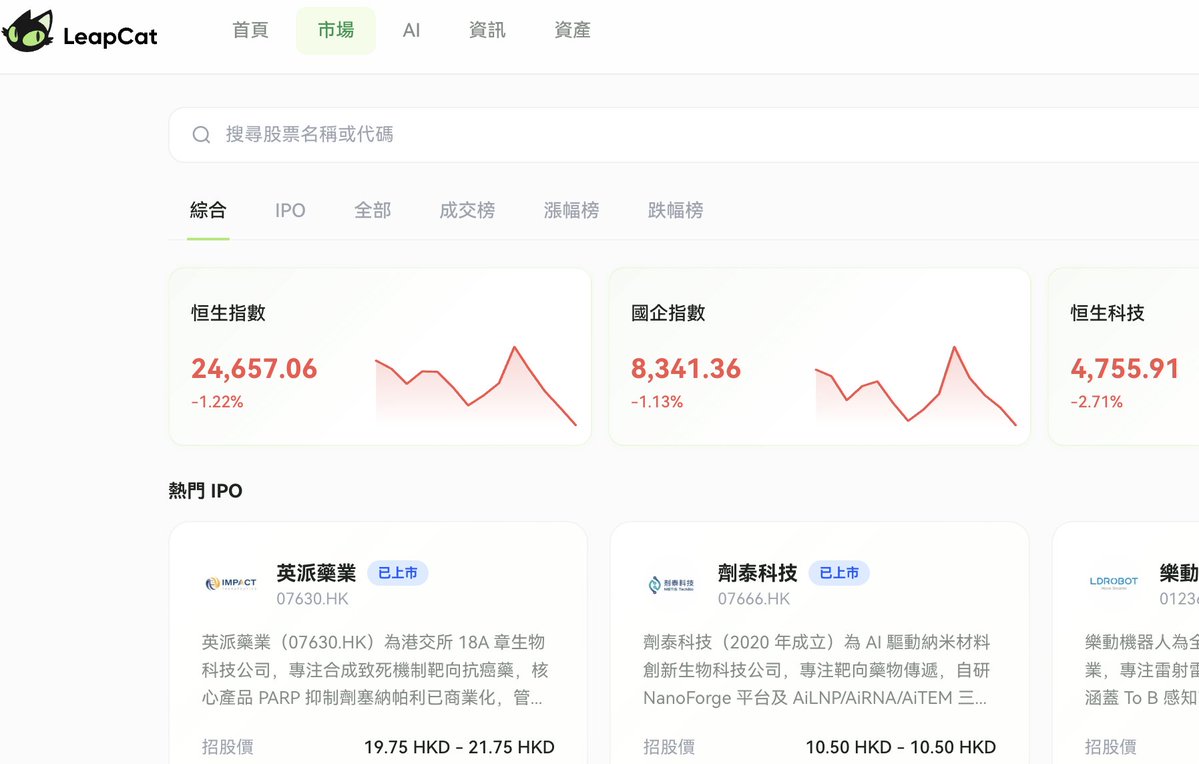Click the LDROBOT company logo
The height and width of the screenshot is (764, 1199).
click(x=1113, y=583)
